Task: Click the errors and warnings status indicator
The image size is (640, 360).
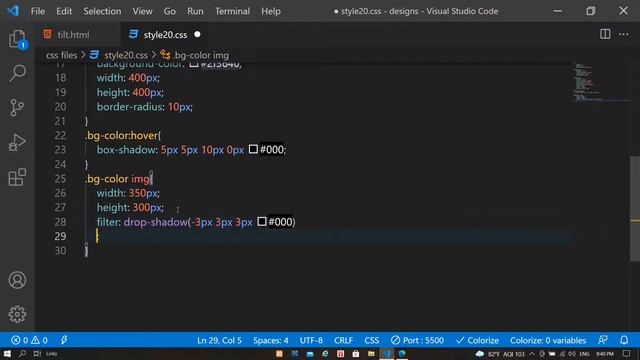Action: point(29,340)
